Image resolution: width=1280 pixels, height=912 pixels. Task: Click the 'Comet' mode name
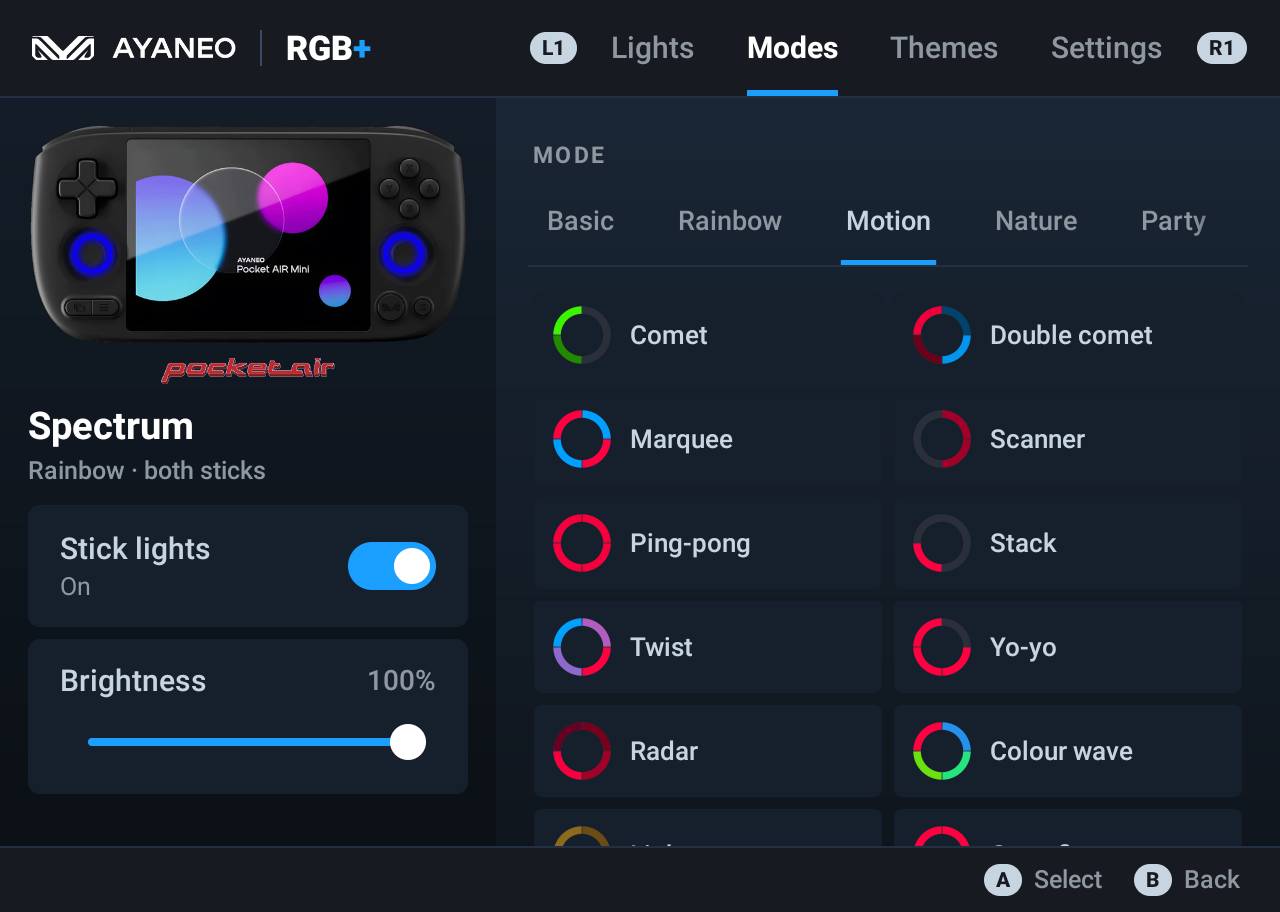pyautogui.click(x=669, y=335)
